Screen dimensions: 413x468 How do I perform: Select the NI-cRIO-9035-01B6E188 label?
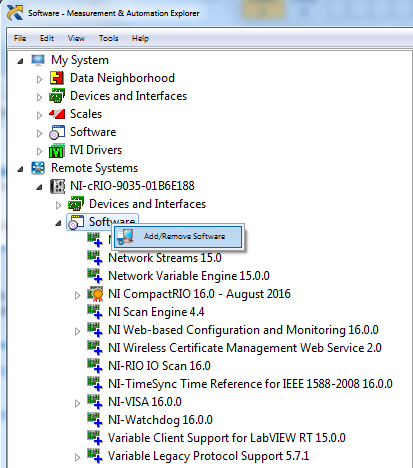(132, 186)
